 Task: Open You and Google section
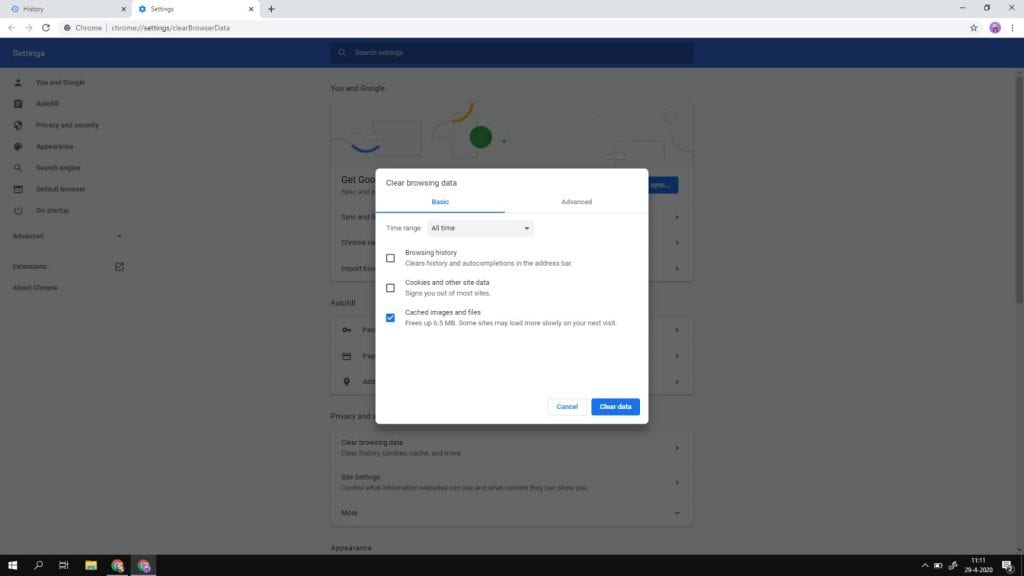click(x=60, y=83)
